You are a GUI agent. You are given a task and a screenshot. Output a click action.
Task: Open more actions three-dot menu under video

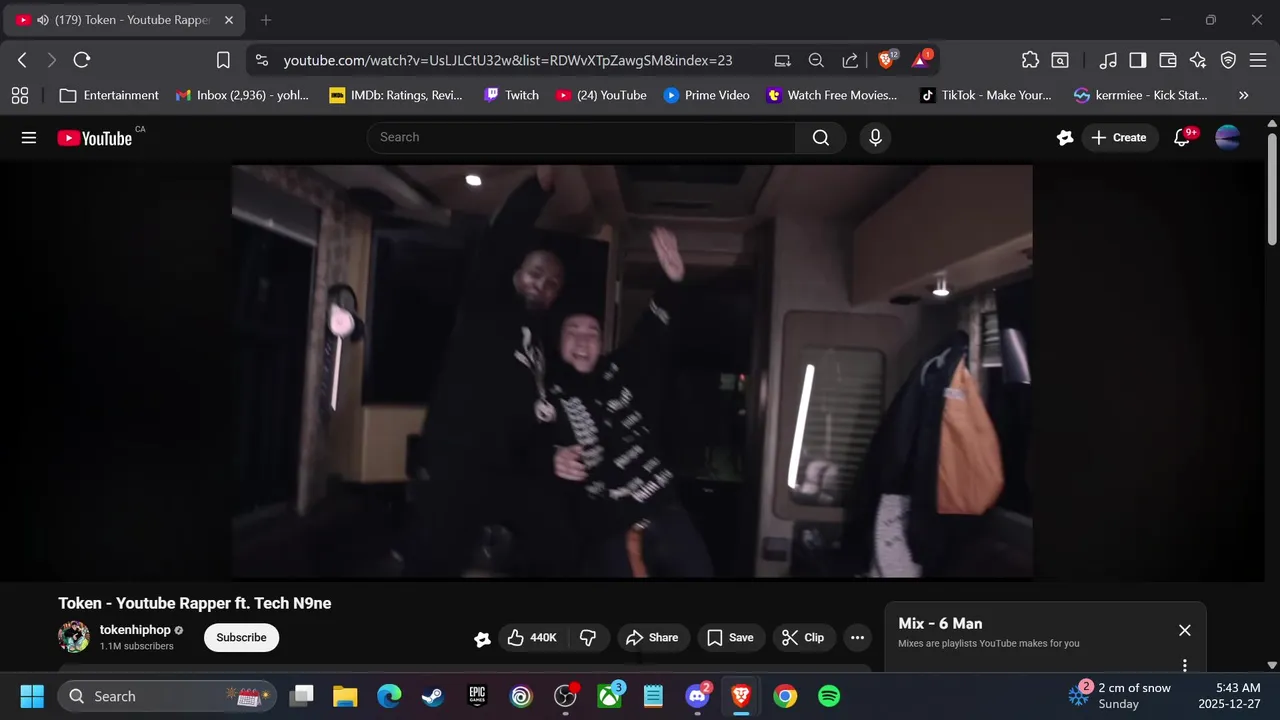(x=857, y=637)
